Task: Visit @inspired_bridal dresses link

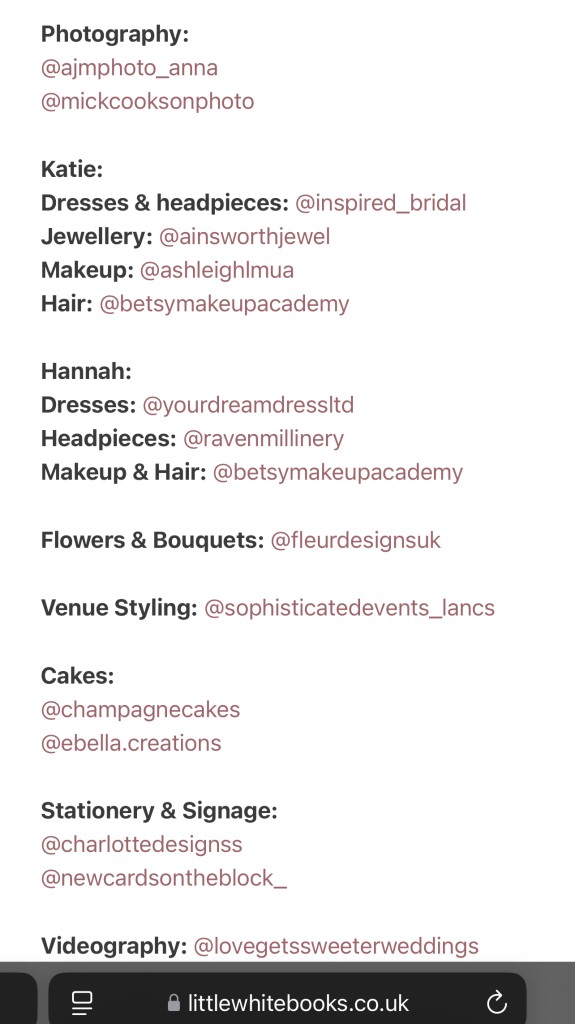Action: (x=381, y=202)
